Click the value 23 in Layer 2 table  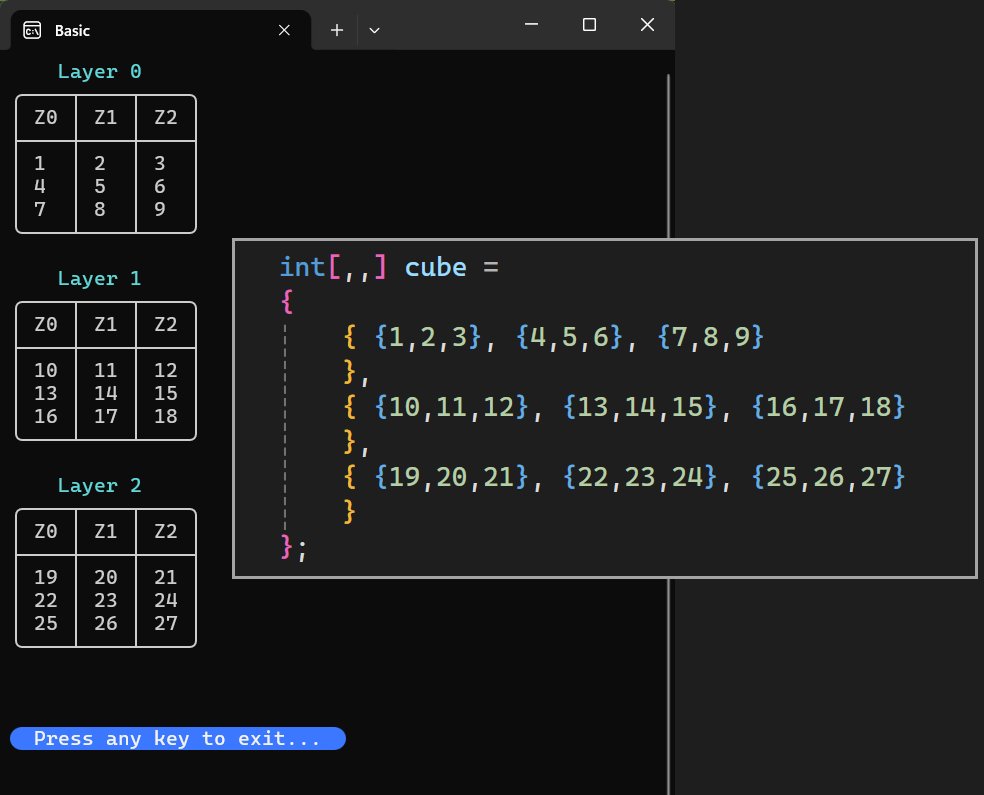click(x=105, y=600)
